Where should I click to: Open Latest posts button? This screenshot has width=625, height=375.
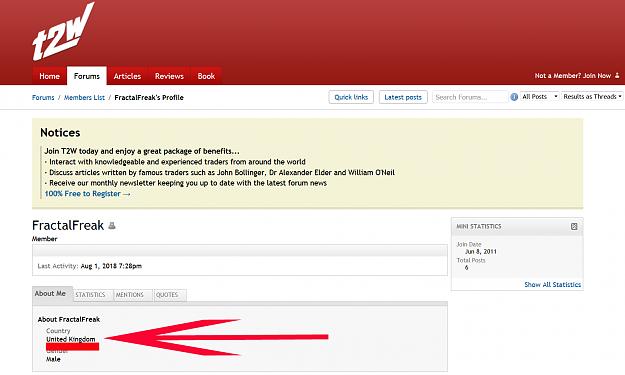(x=403, y=97)
